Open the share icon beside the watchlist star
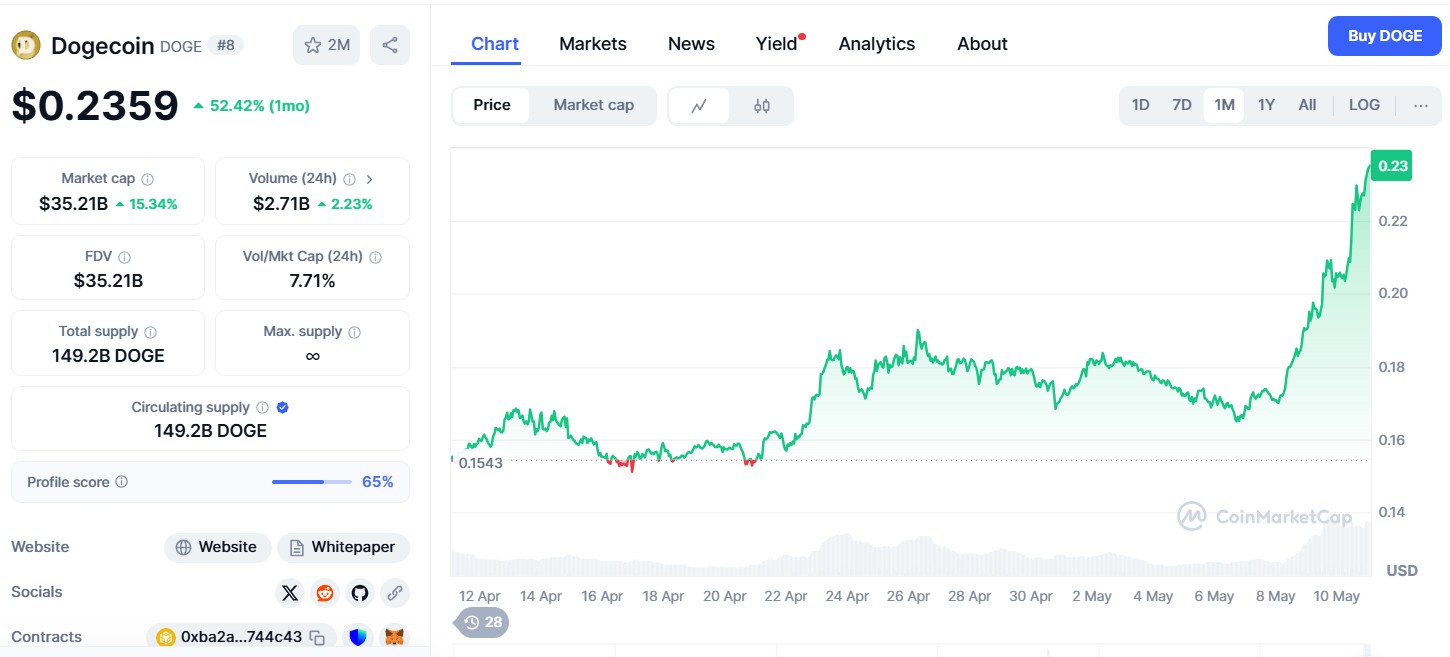 pyautogui.click(x=389, y=44)
